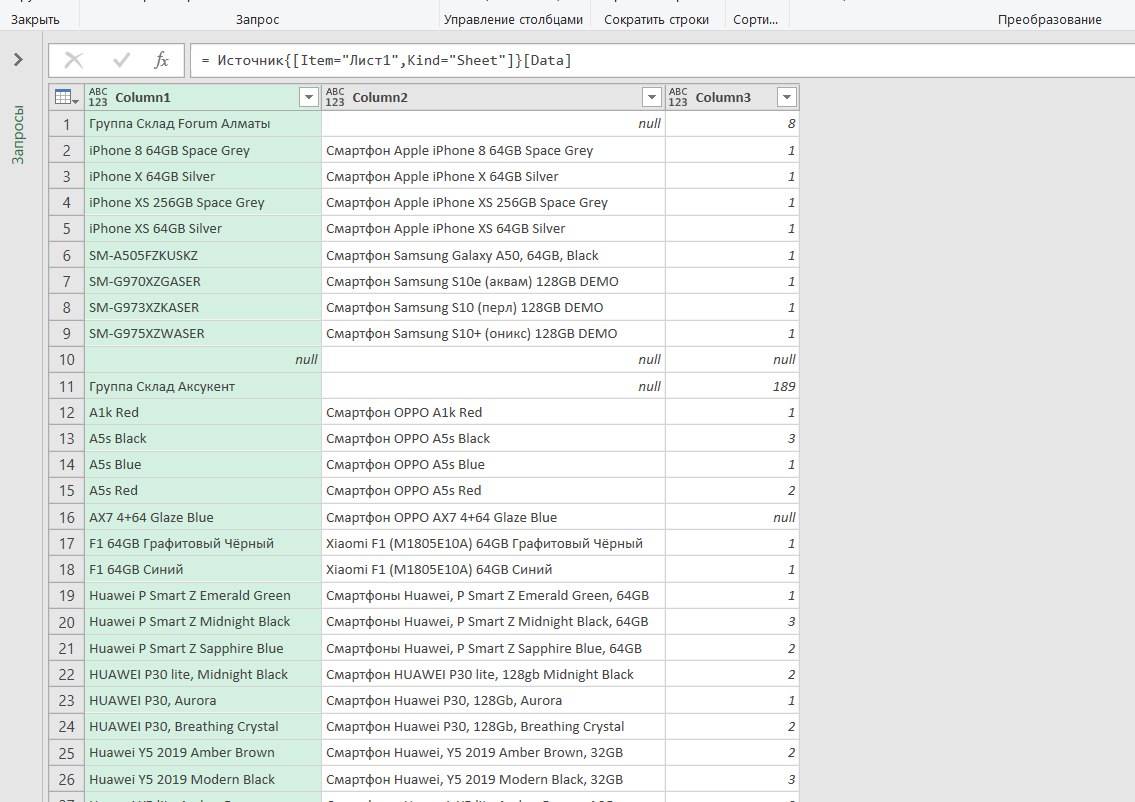1135x802 pixels.
Task: Select cell 'Смартфон OPPO A5s Red'
Action: coord(493,491)
